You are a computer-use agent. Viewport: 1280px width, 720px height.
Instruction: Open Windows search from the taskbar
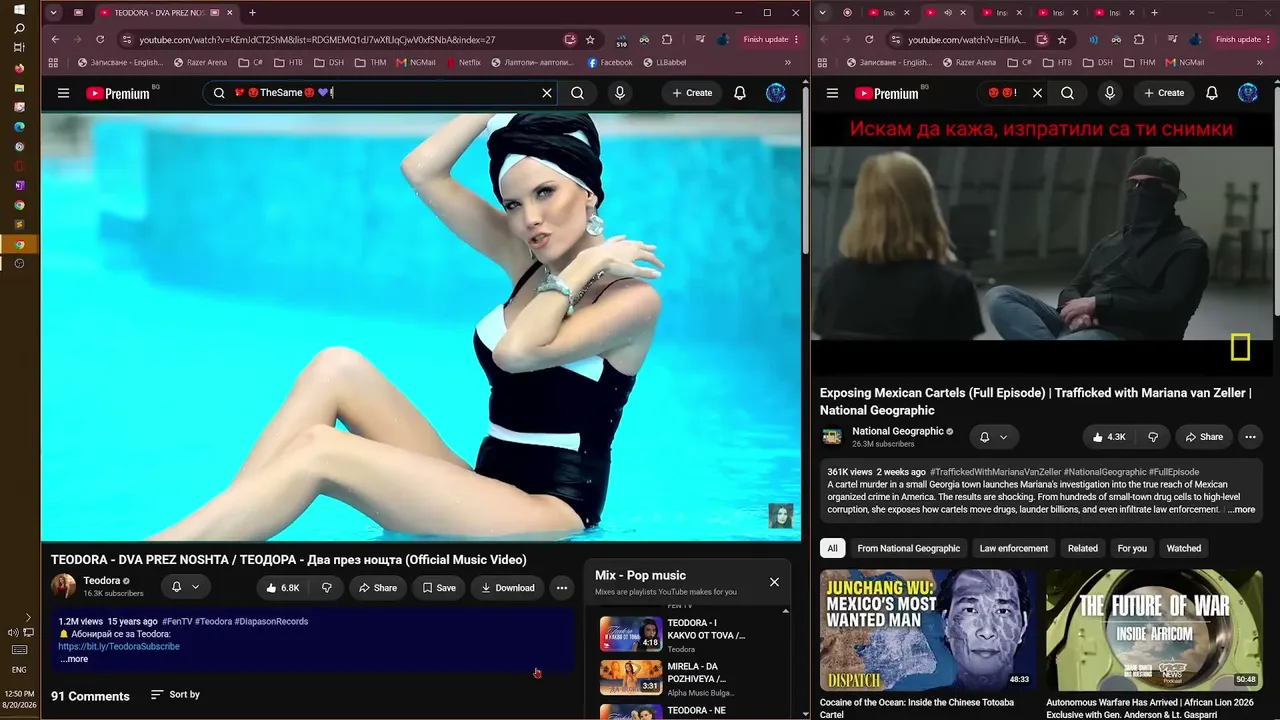tap(19, 28)
